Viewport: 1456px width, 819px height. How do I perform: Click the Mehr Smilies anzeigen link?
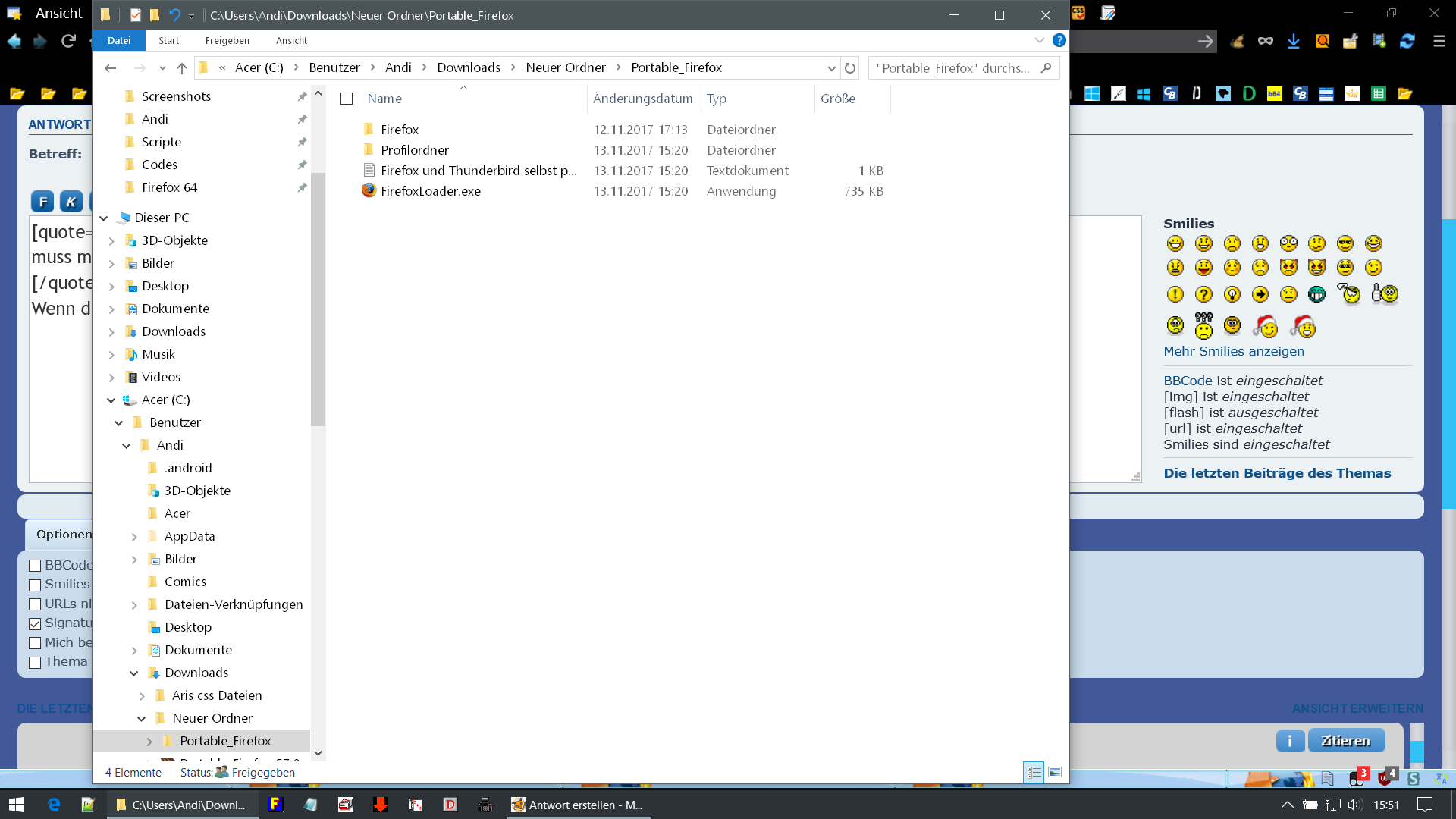(1234, 351)
